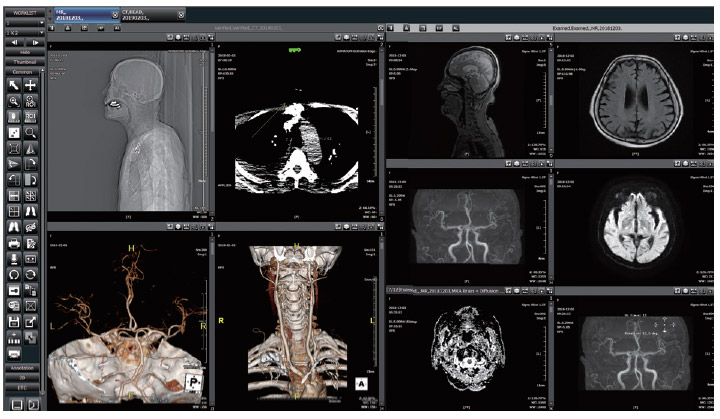This screenshot has height=419, width=720.
Task: Open the first dropdown below Worklist
Action: (x=23, y=20)
